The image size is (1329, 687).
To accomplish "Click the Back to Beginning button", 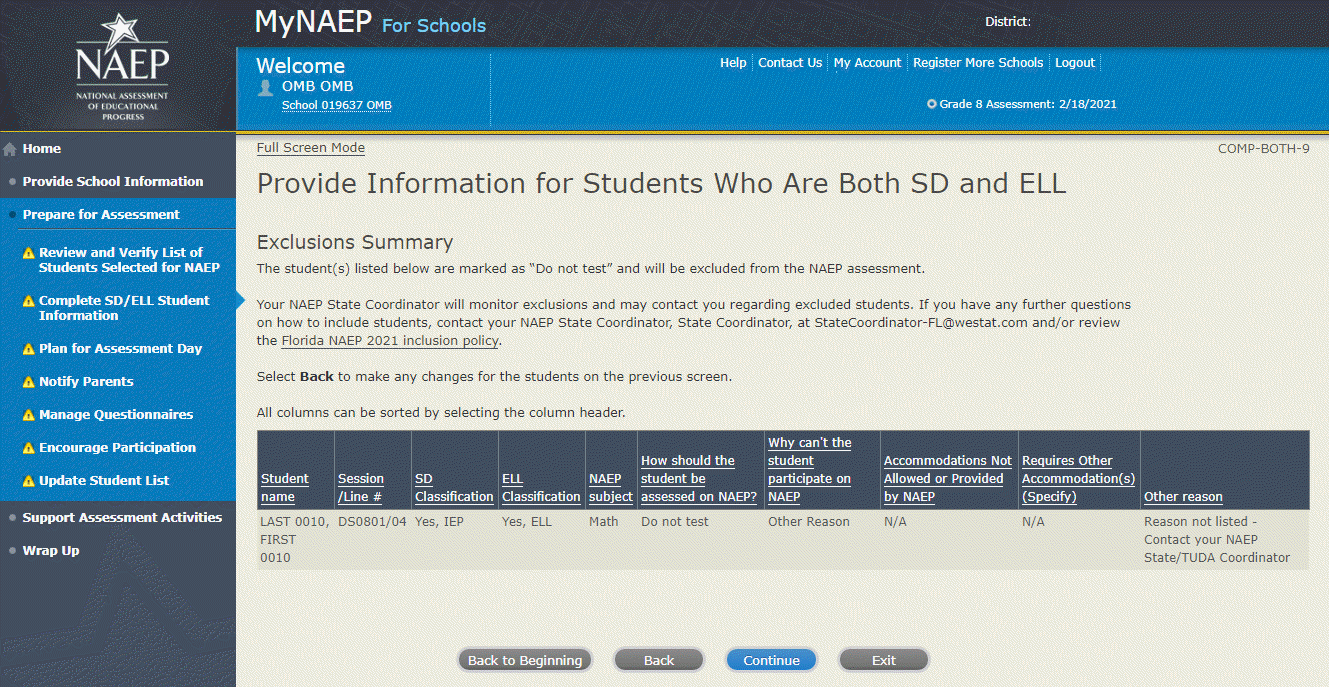I will click(525, 660).
